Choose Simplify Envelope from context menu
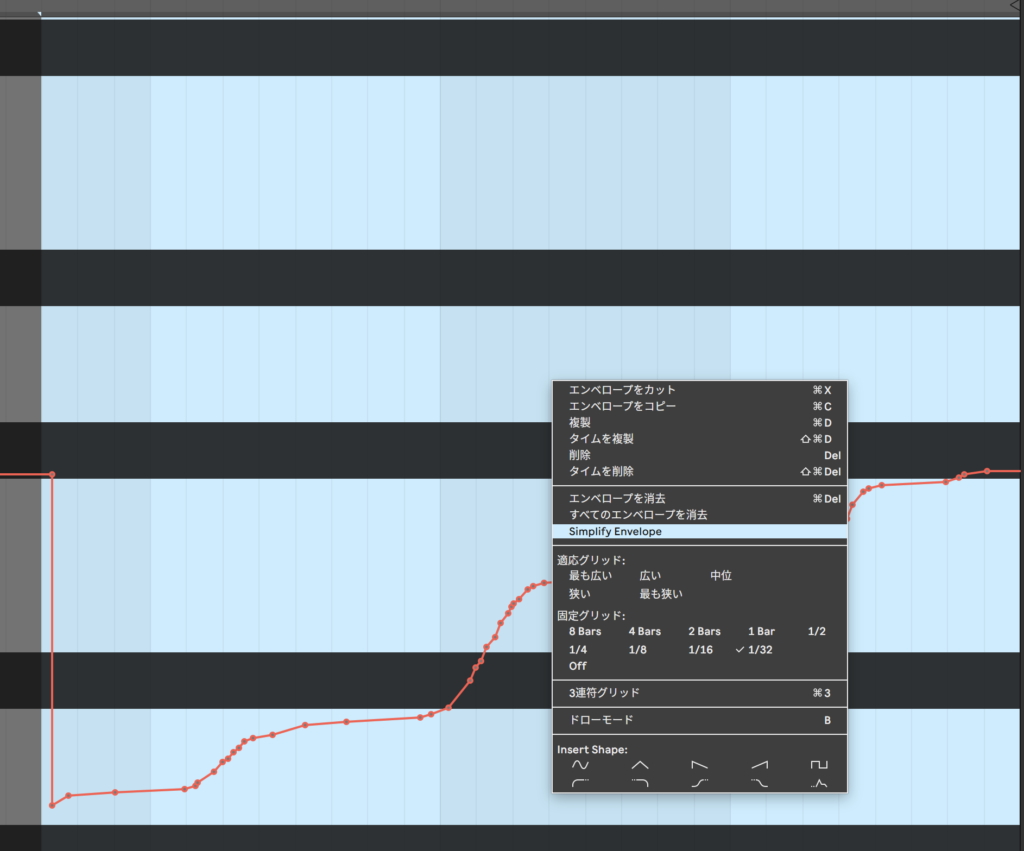The image size is (1024, 851). [x=615, y=532]
